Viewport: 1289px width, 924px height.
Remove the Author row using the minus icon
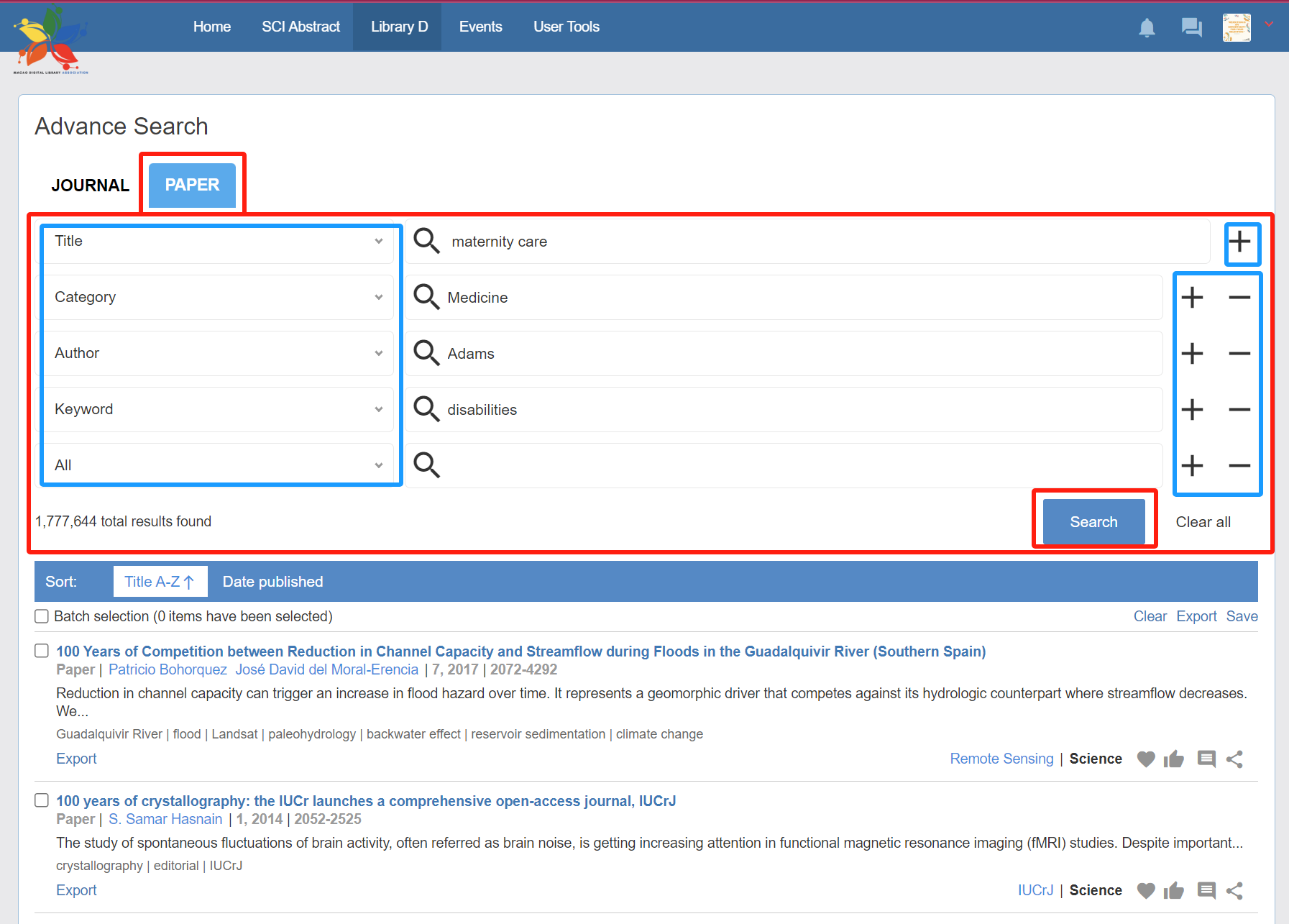(x=1239, y=354)
